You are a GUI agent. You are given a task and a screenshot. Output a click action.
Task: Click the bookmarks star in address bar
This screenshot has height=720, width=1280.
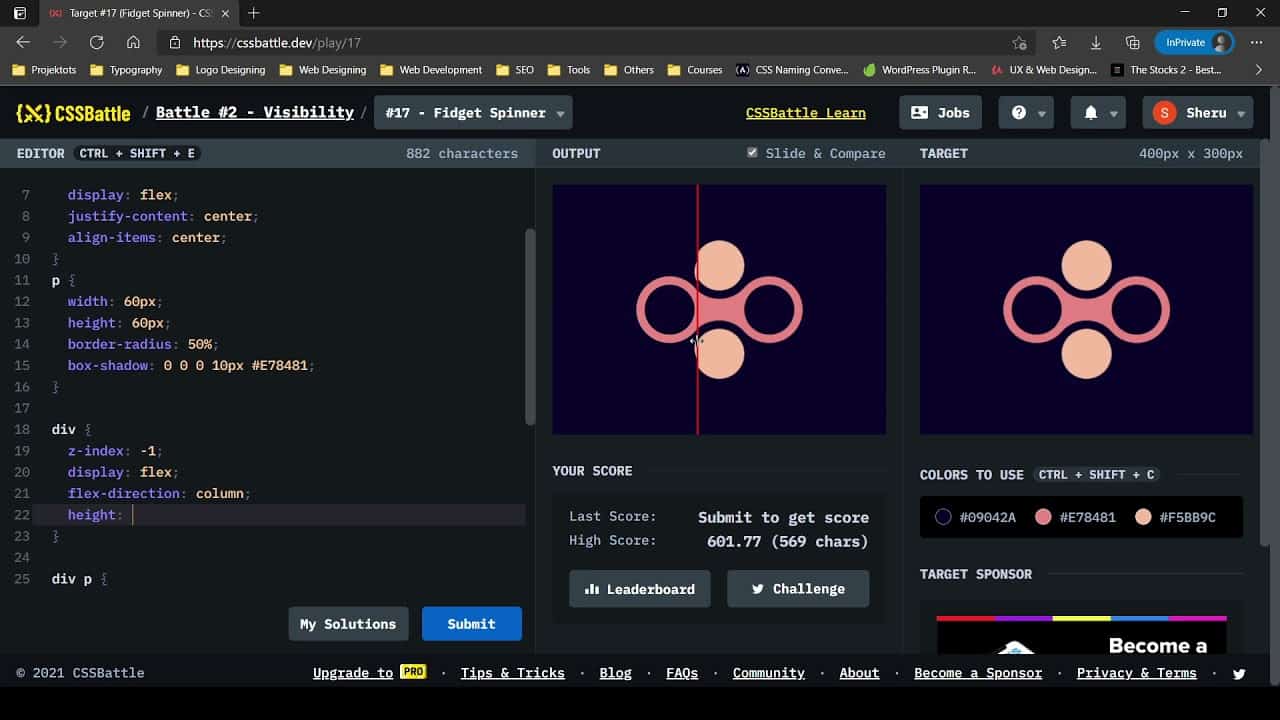[1019, 43]
